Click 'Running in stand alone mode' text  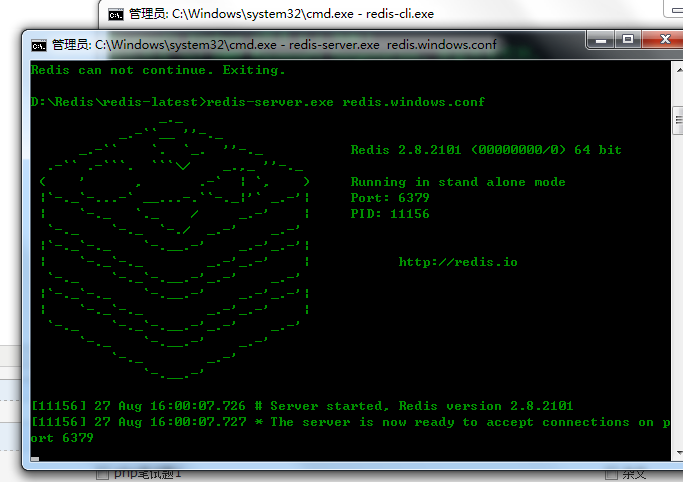(458, 182)
